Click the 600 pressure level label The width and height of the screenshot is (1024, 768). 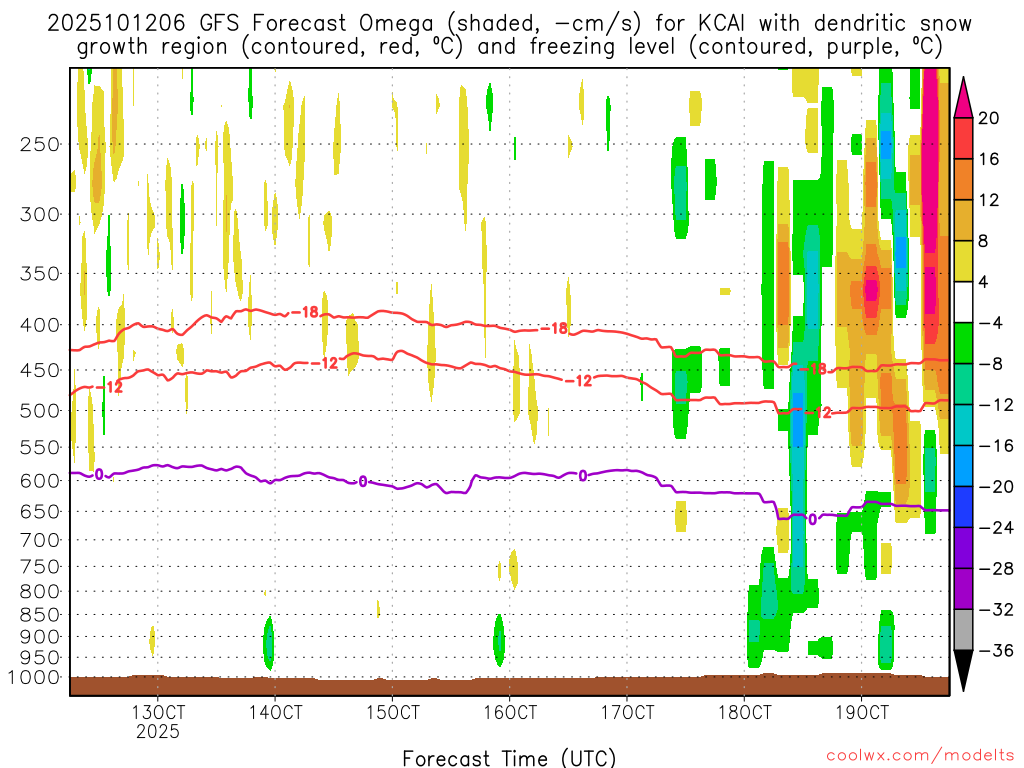pyautogui.click(x=40, y=481)
